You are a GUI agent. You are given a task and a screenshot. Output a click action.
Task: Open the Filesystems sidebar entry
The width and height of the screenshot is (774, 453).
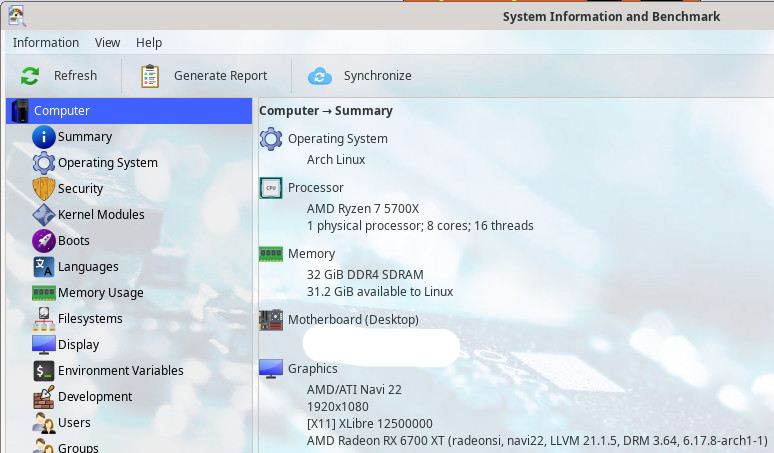click(90, 319)
